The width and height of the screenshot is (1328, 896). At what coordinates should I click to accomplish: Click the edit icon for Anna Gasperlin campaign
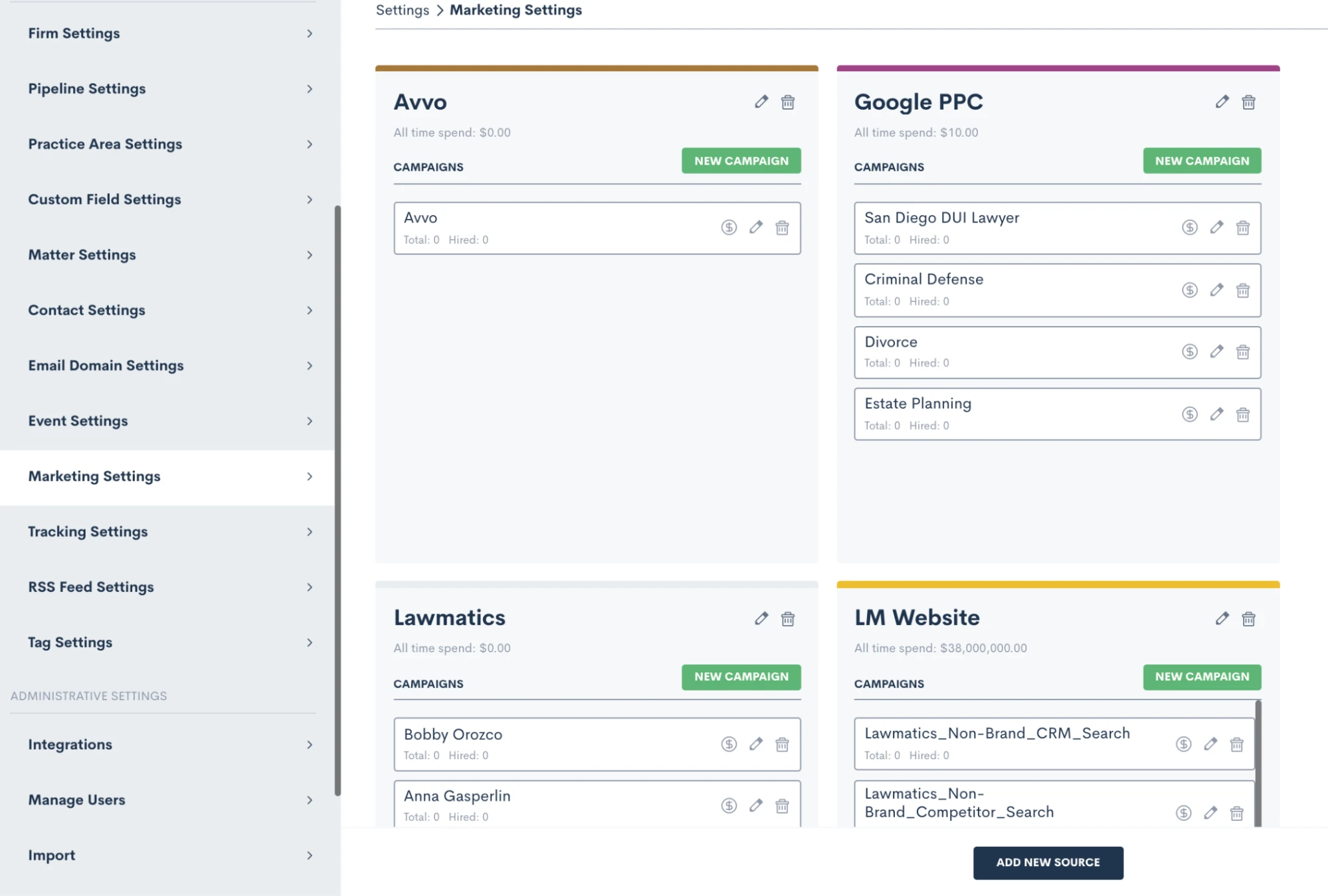pos(756,805)
